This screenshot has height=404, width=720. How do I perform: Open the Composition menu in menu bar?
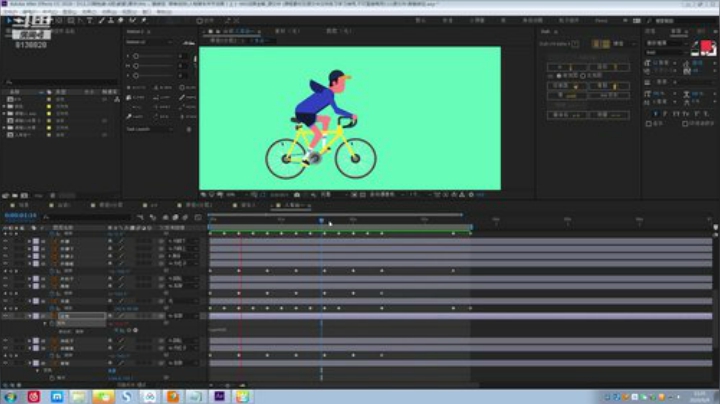(x=49, y=11)
